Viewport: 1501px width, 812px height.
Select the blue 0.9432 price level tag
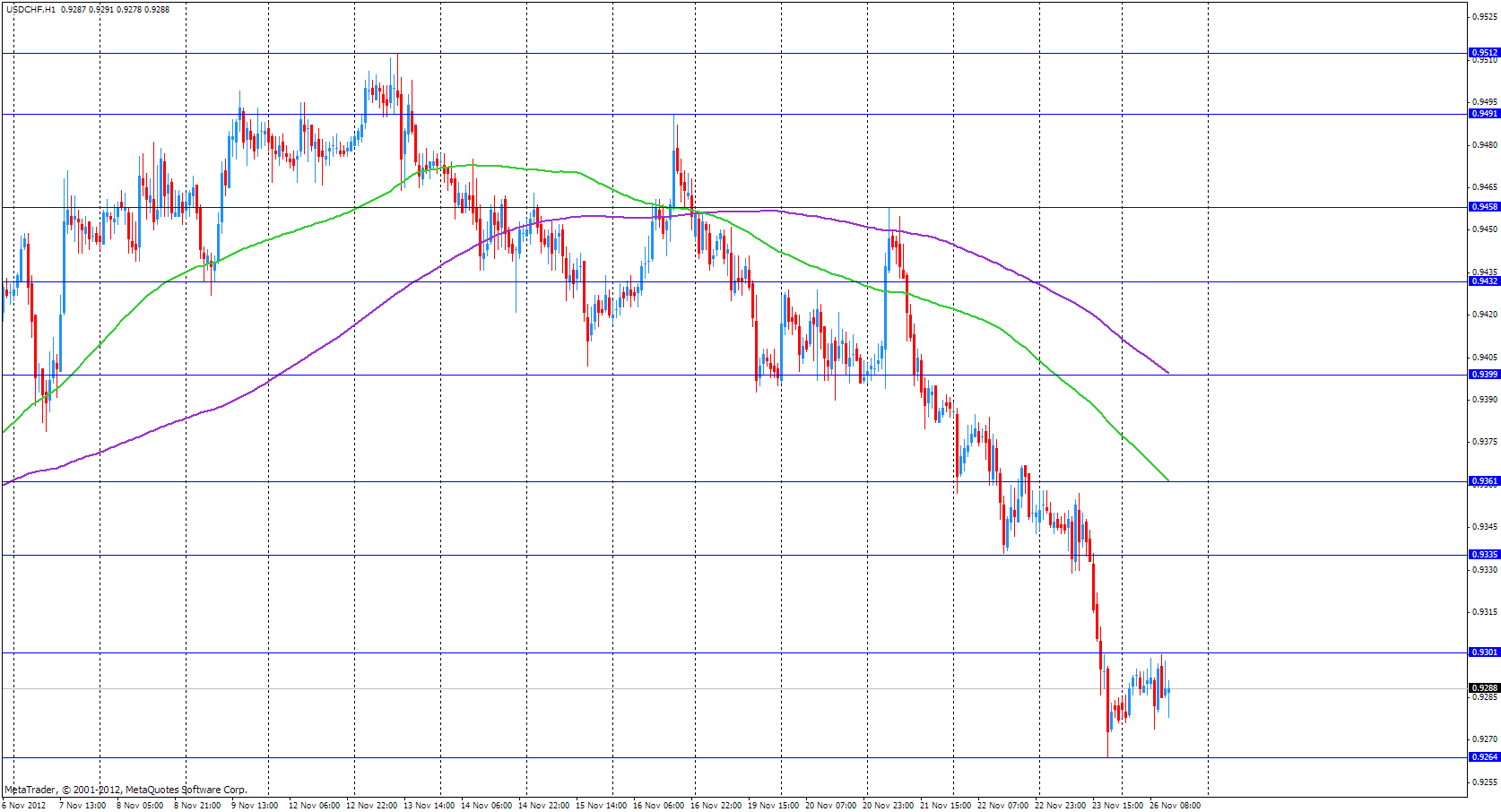pos(1485,281)
